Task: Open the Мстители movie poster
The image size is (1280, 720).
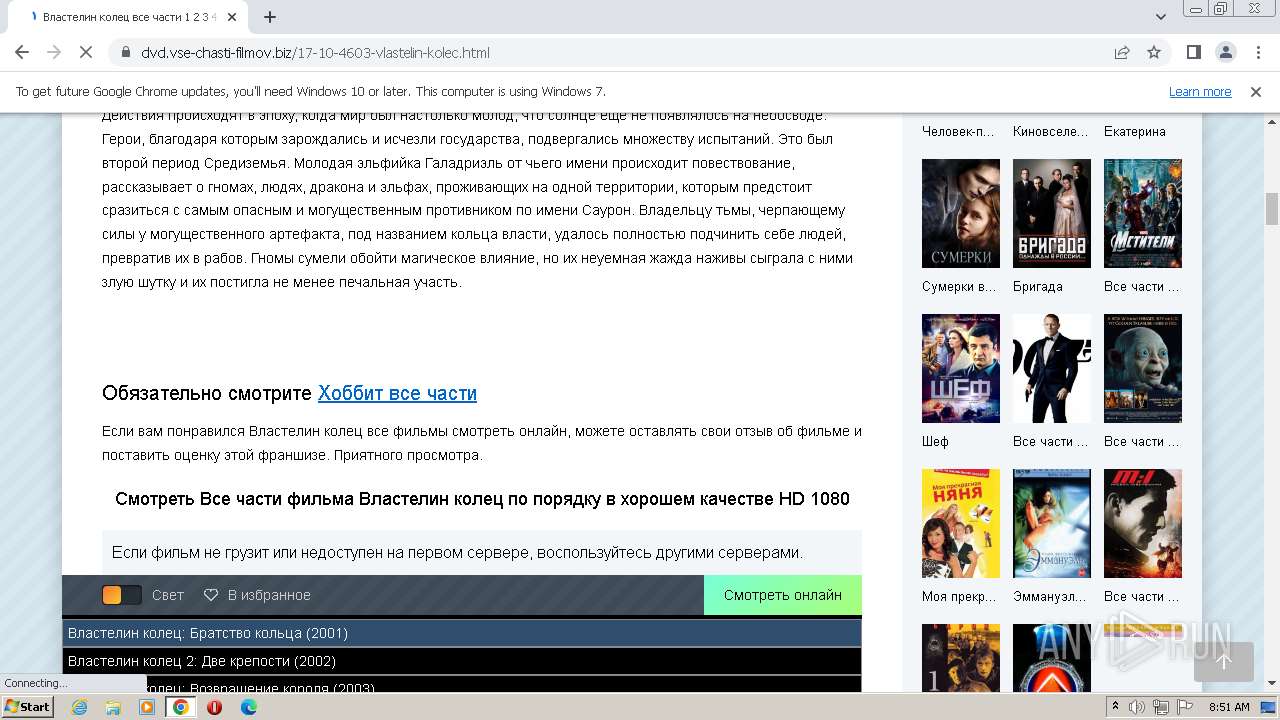Action: tap(1143, 213)
